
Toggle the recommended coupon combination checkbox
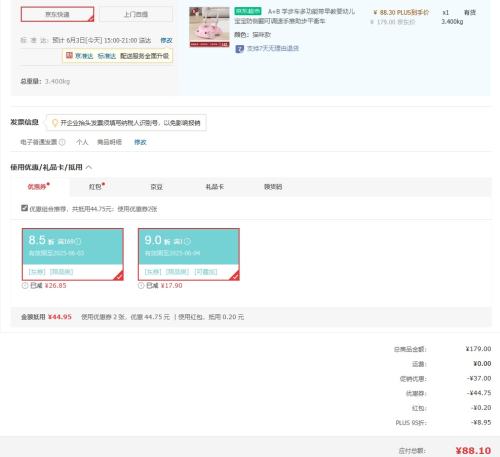pos(24,208)
